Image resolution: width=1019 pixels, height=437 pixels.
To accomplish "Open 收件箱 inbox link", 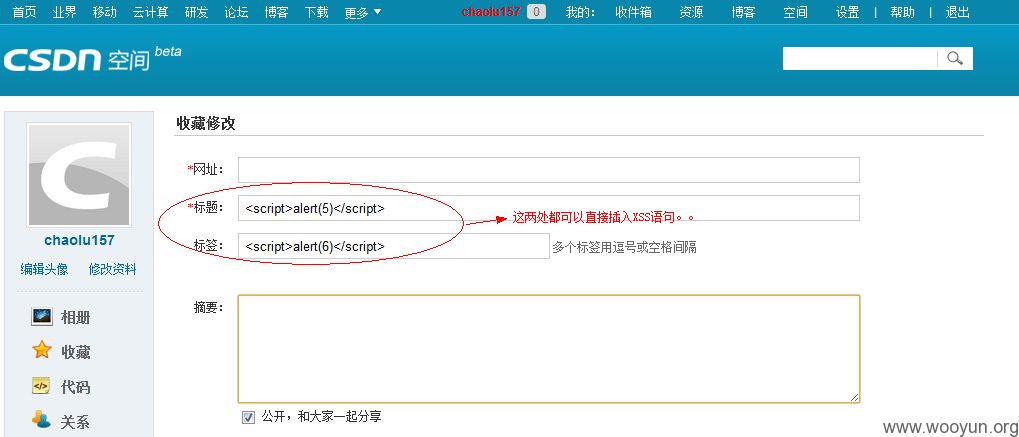I will point(634,12).
